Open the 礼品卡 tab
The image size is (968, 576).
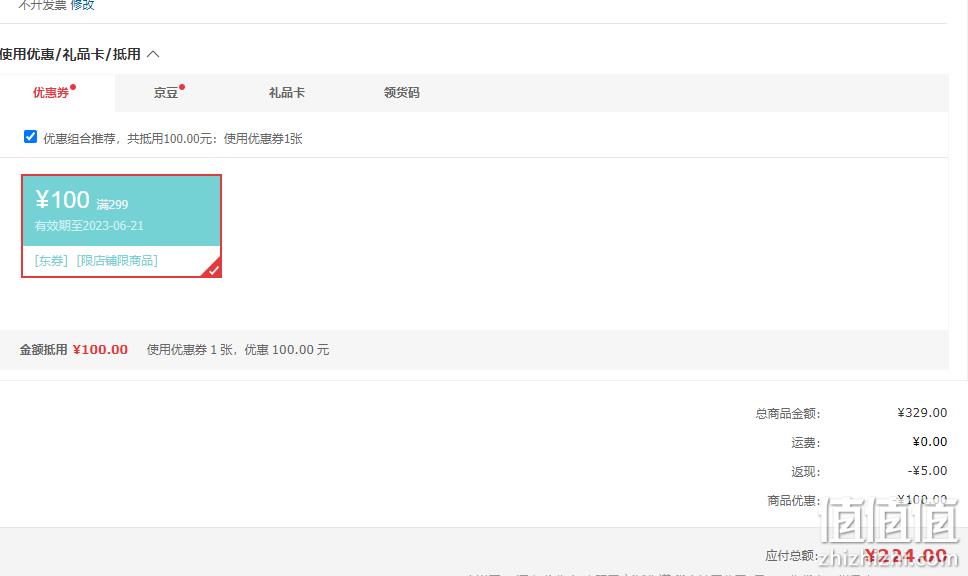pos(286,93)
